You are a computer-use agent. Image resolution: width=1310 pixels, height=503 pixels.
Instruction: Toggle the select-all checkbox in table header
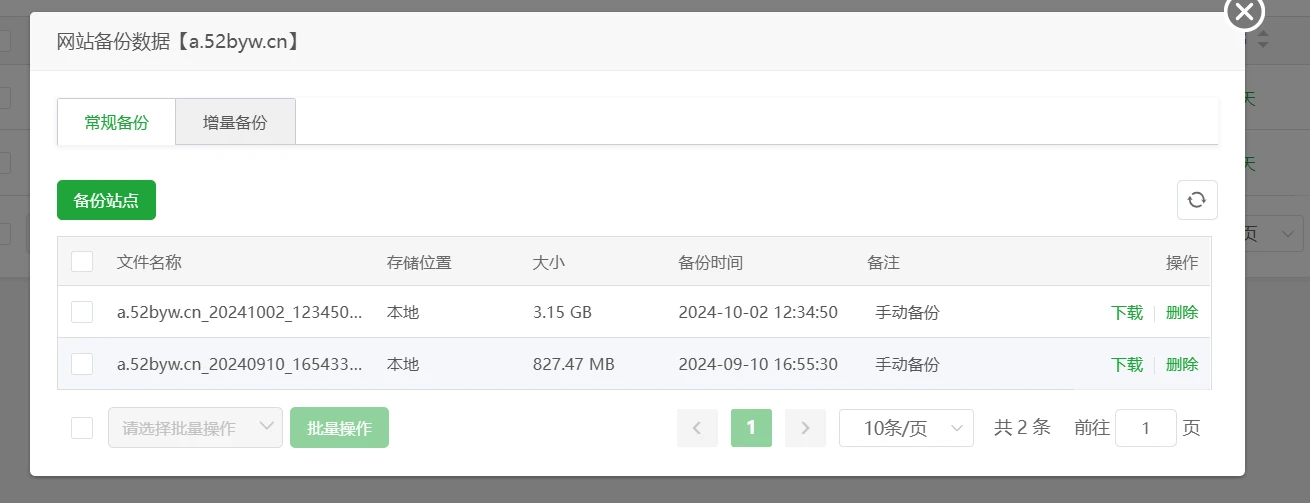click(82, 262)
